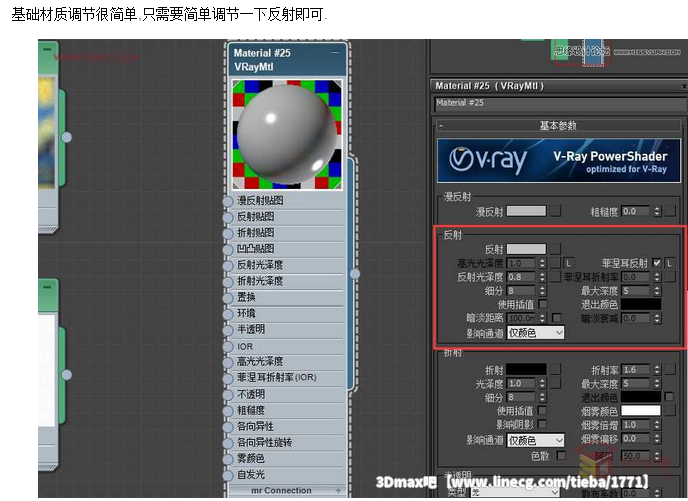688x501 pixels.
Task: Click the 菲涅耳折射率(IOR) input socket
Action: [x=228, y=378]
